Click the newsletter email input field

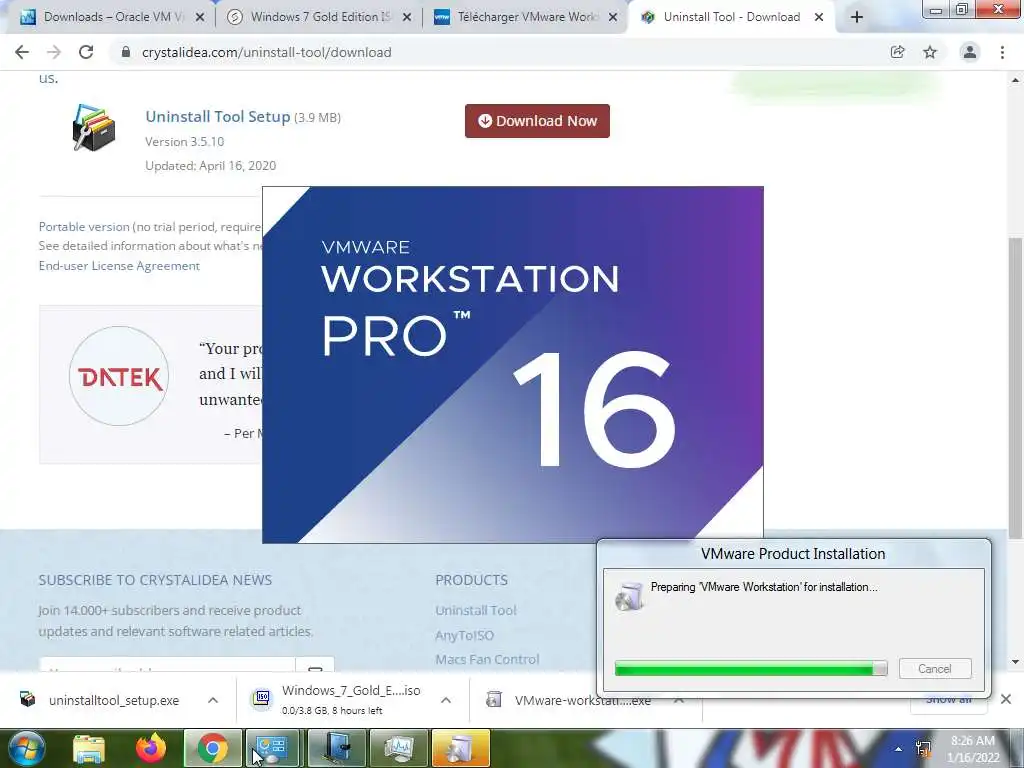pyautogui.click(x=167, y=665)
